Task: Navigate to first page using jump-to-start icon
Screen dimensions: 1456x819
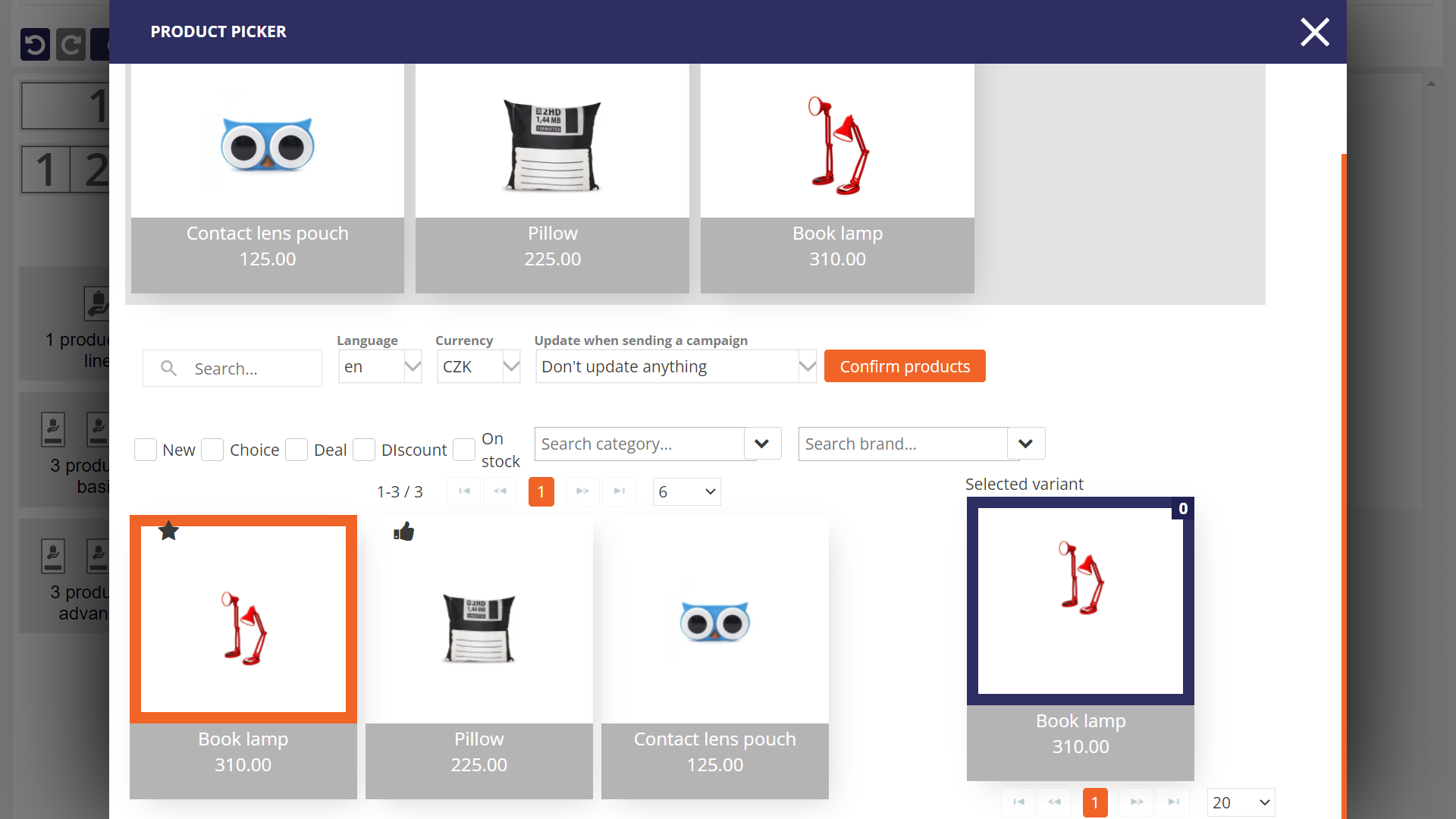Action: point(464,491)
